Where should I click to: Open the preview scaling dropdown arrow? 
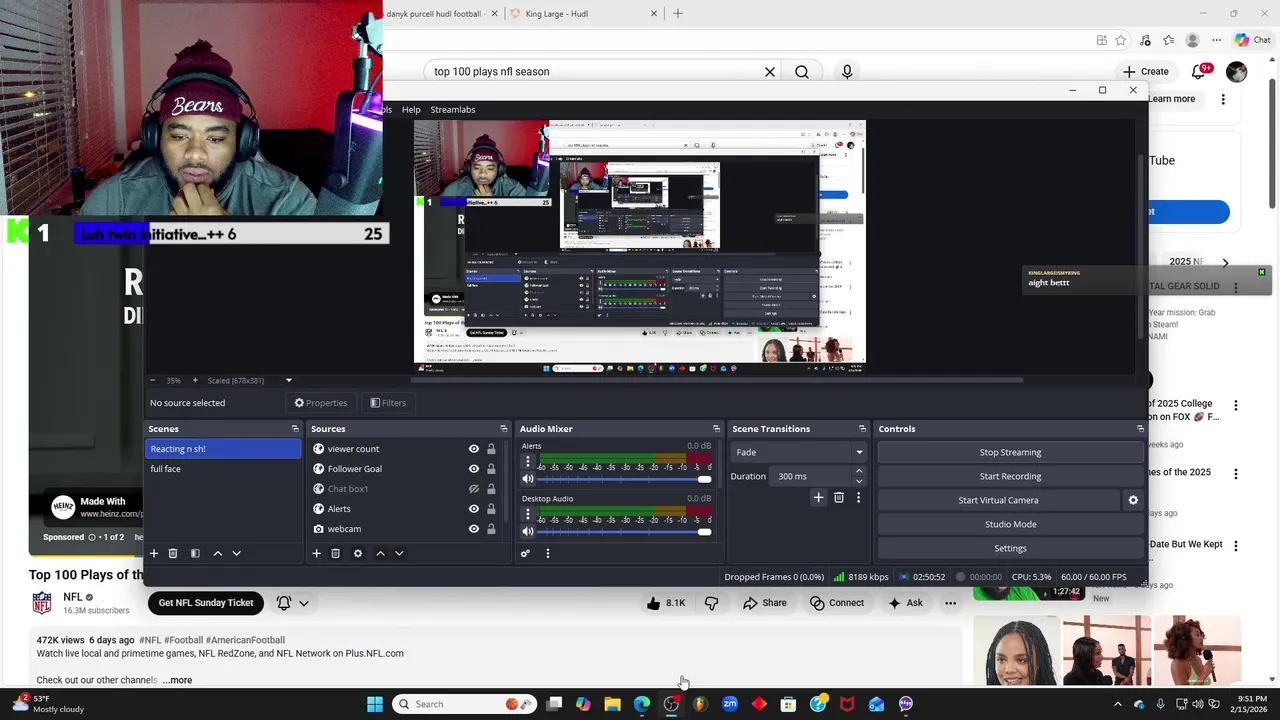coord(289,380)
